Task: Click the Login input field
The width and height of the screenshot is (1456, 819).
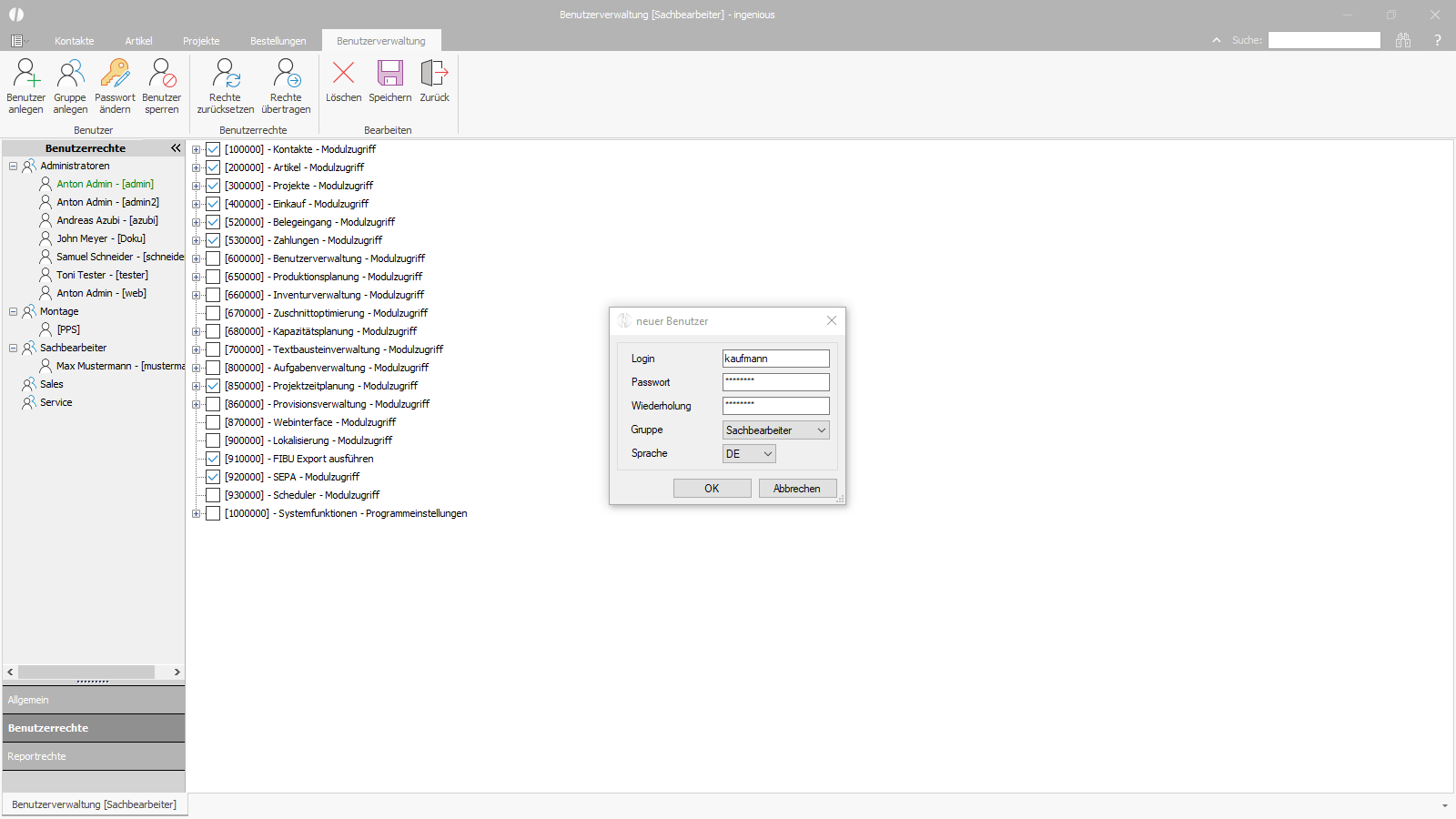Action: click(776, 359)
